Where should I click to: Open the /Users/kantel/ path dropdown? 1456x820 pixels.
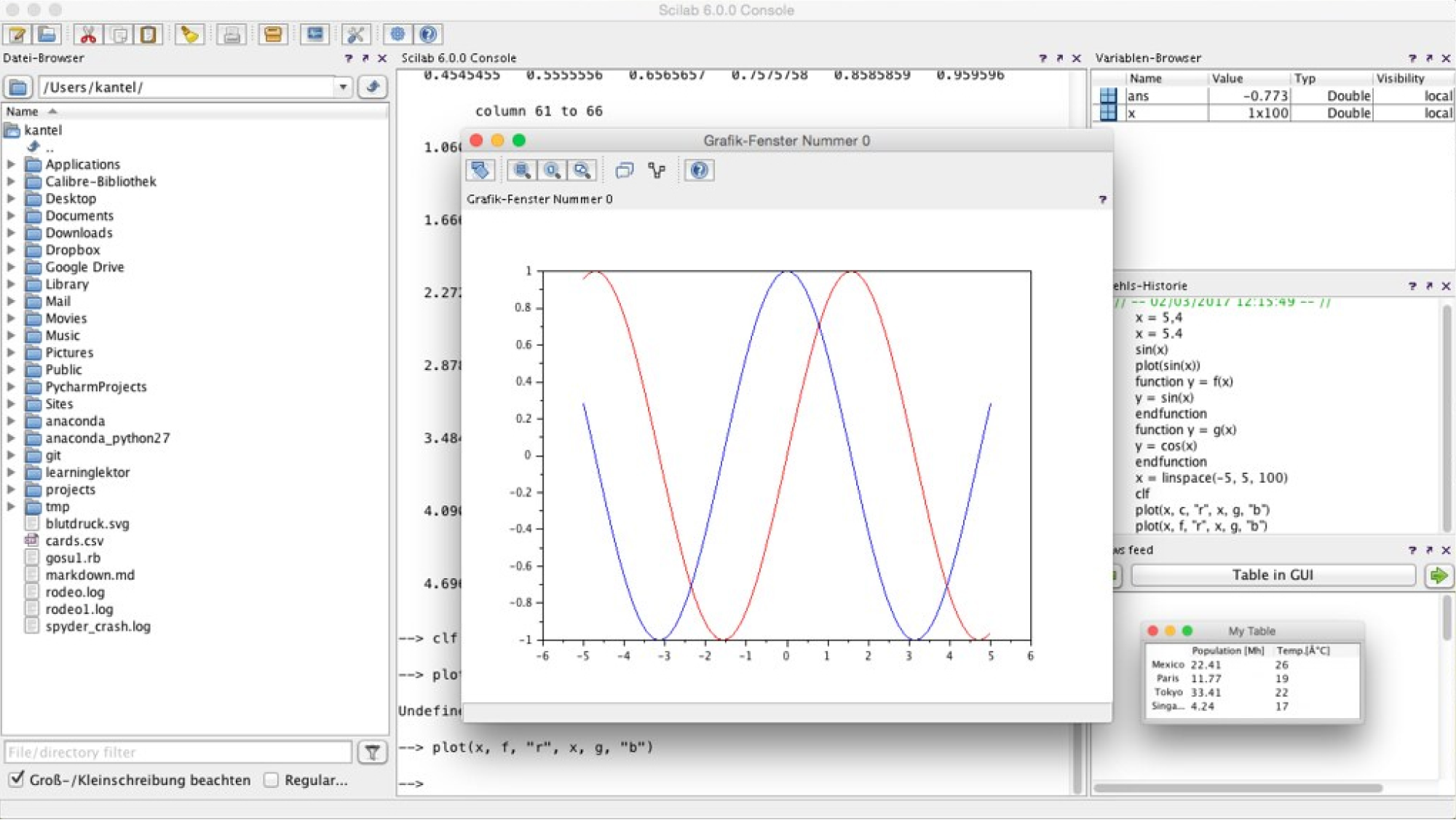coord(343,87)
